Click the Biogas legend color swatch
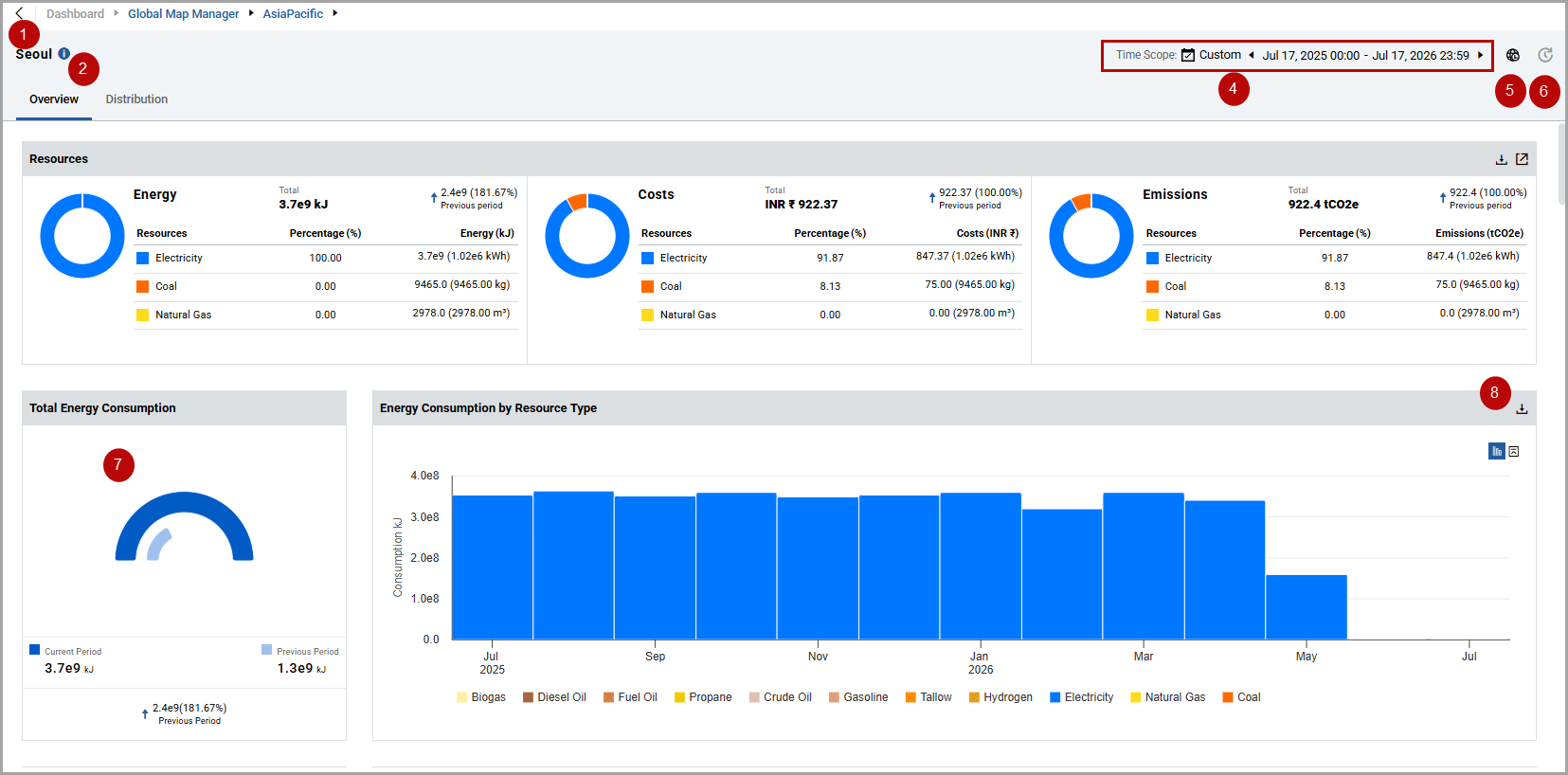1568x775 pixels. click(461, 697)
